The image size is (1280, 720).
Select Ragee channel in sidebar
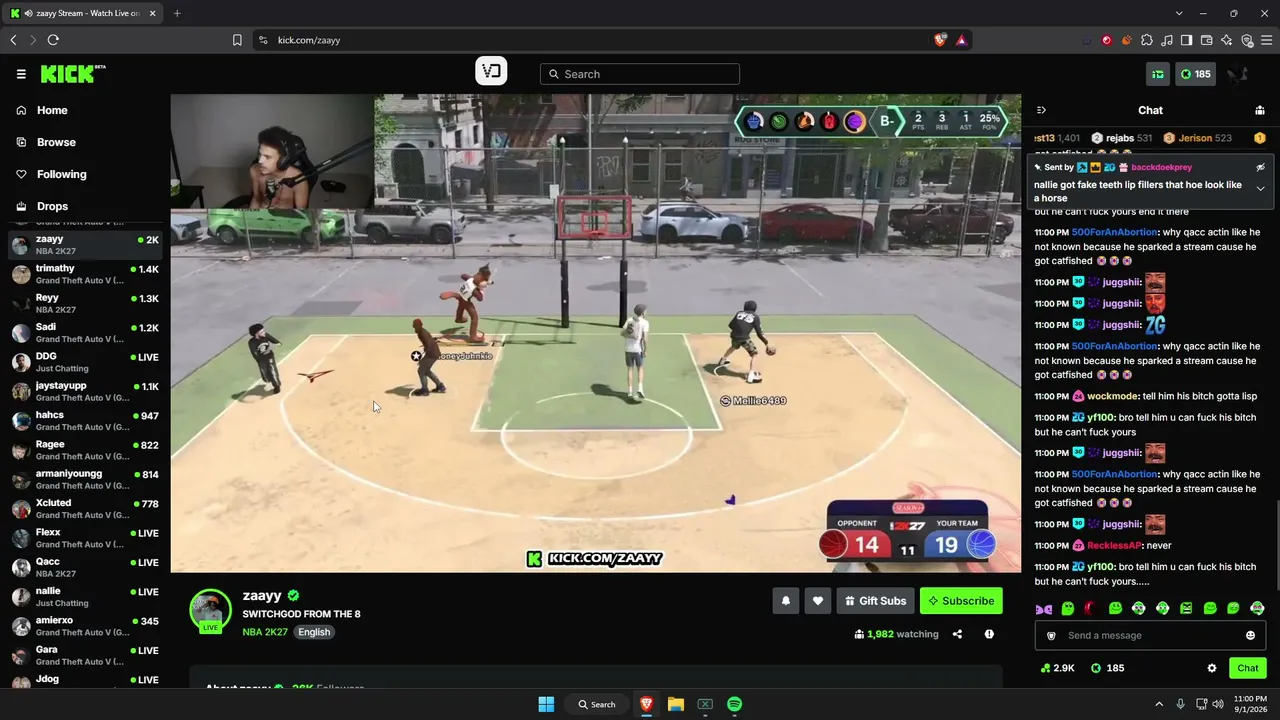[85, 450]
